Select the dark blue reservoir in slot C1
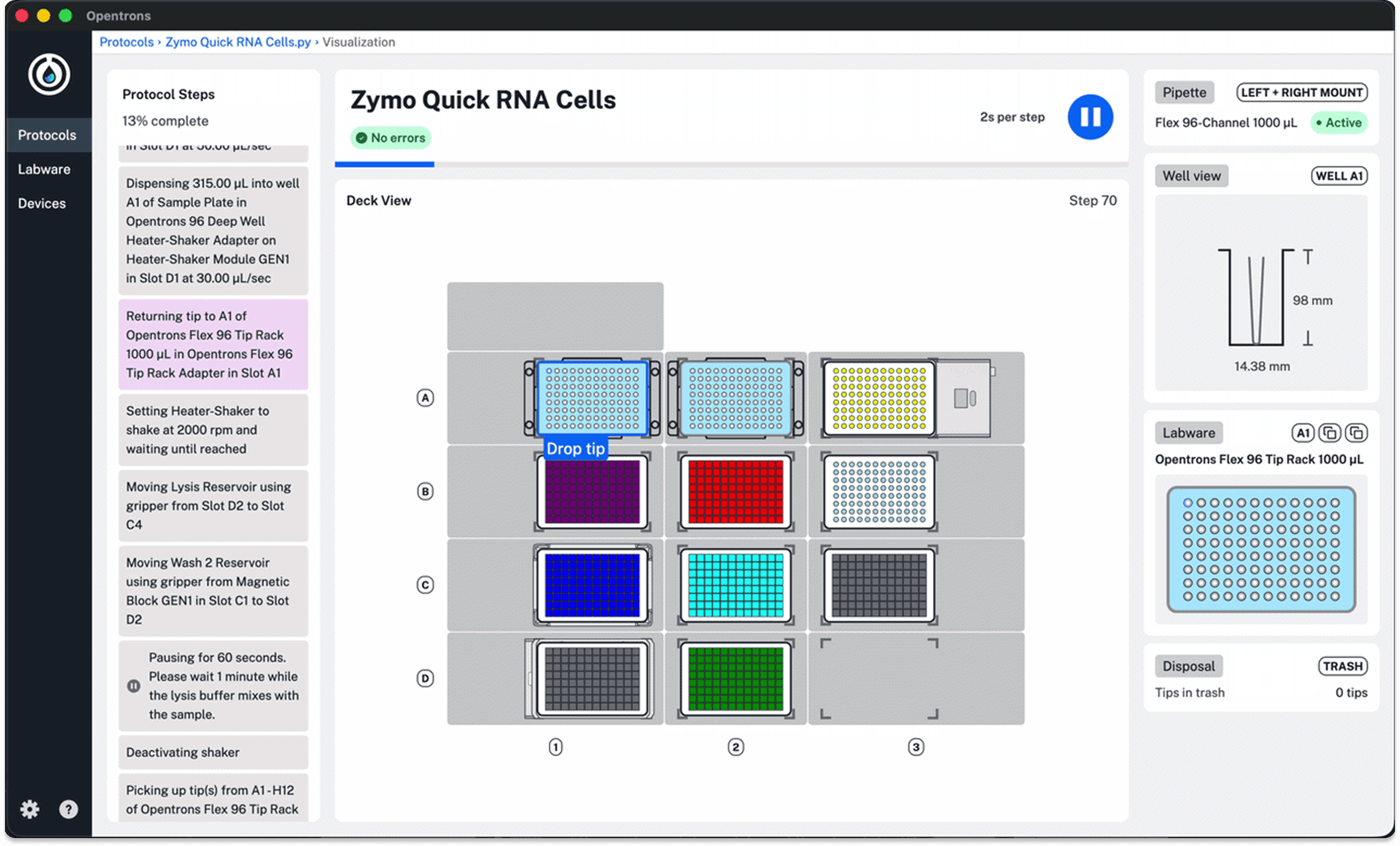 [x=592, y=585]
